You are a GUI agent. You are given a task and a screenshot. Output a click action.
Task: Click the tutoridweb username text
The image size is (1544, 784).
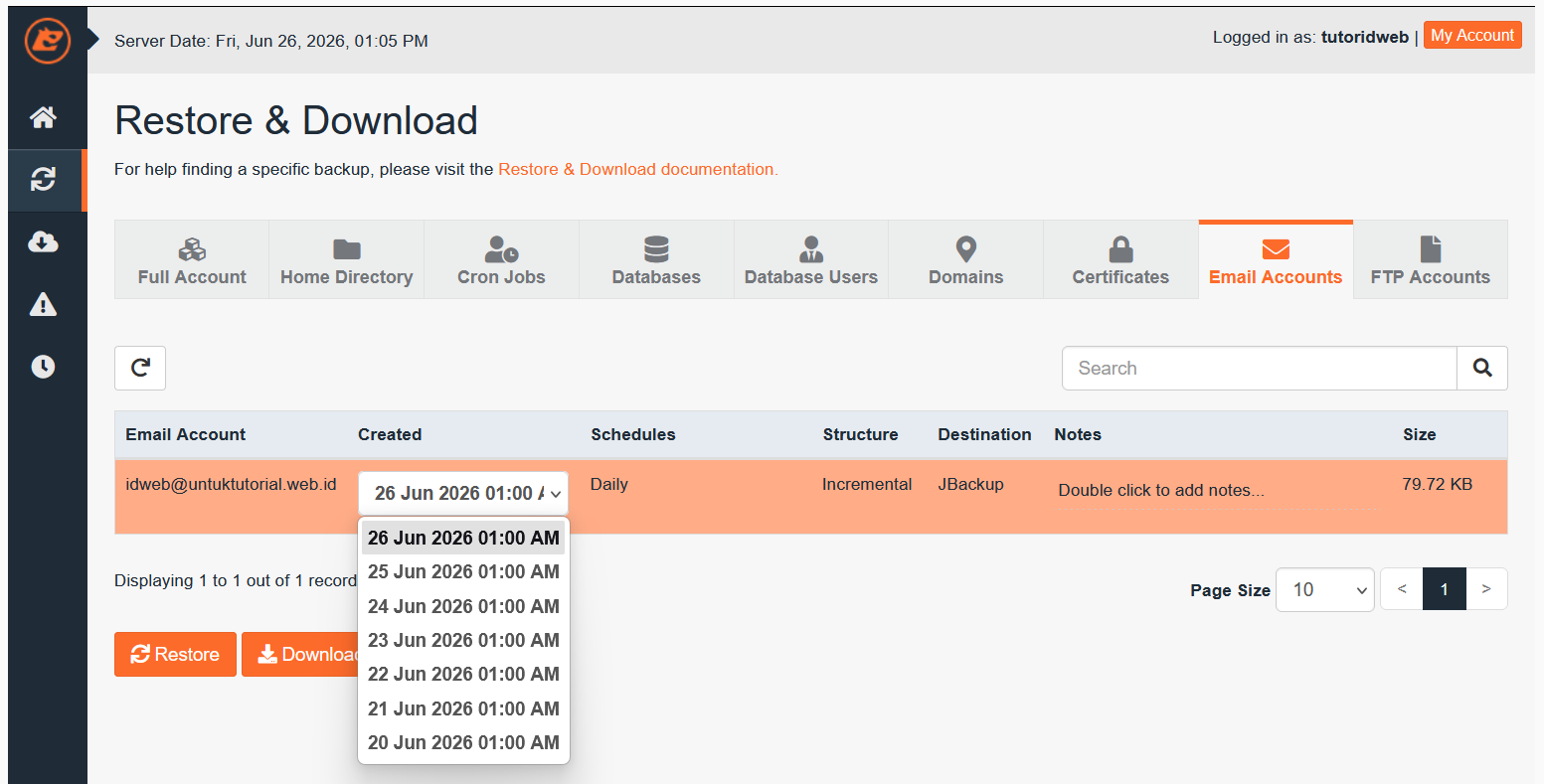pyautogui.click(x=1365, y=37)
